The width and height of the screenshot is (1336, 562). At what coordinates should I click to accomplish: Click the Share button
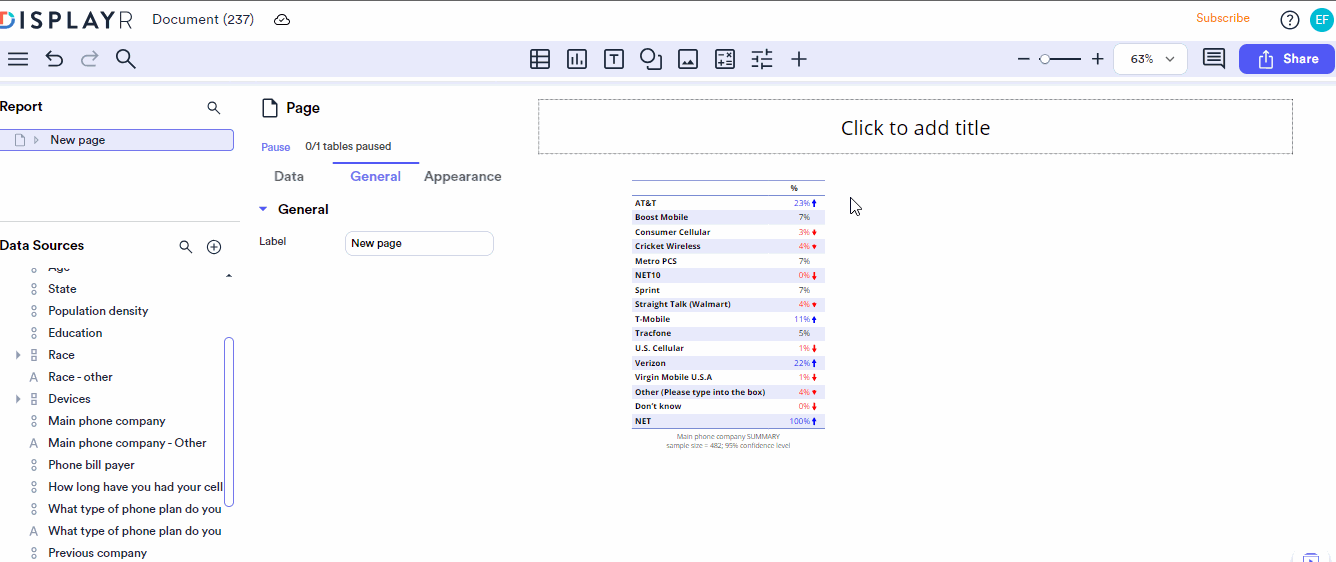1287,59
